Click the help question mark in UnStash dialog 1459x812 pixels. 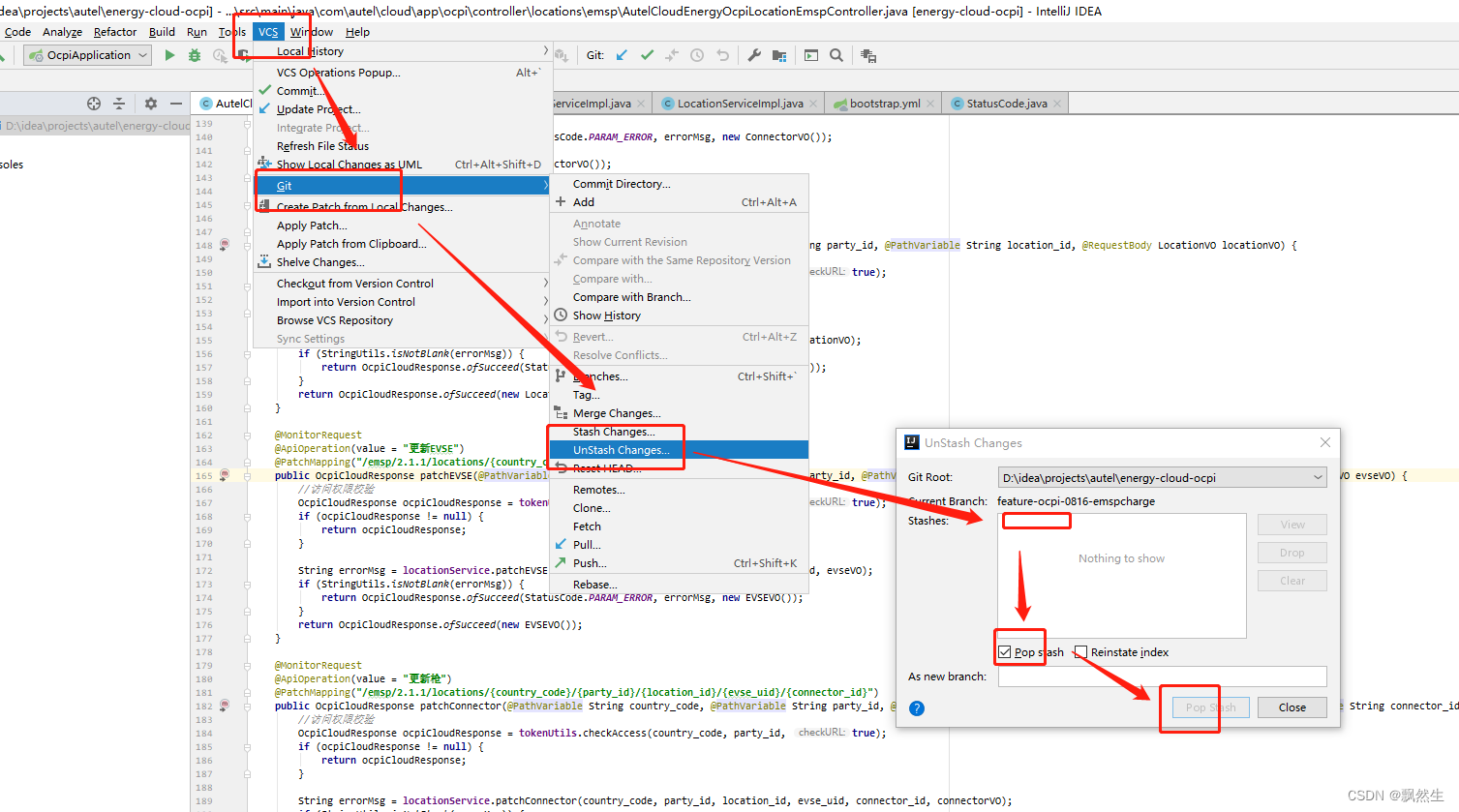tap(917, 708)
